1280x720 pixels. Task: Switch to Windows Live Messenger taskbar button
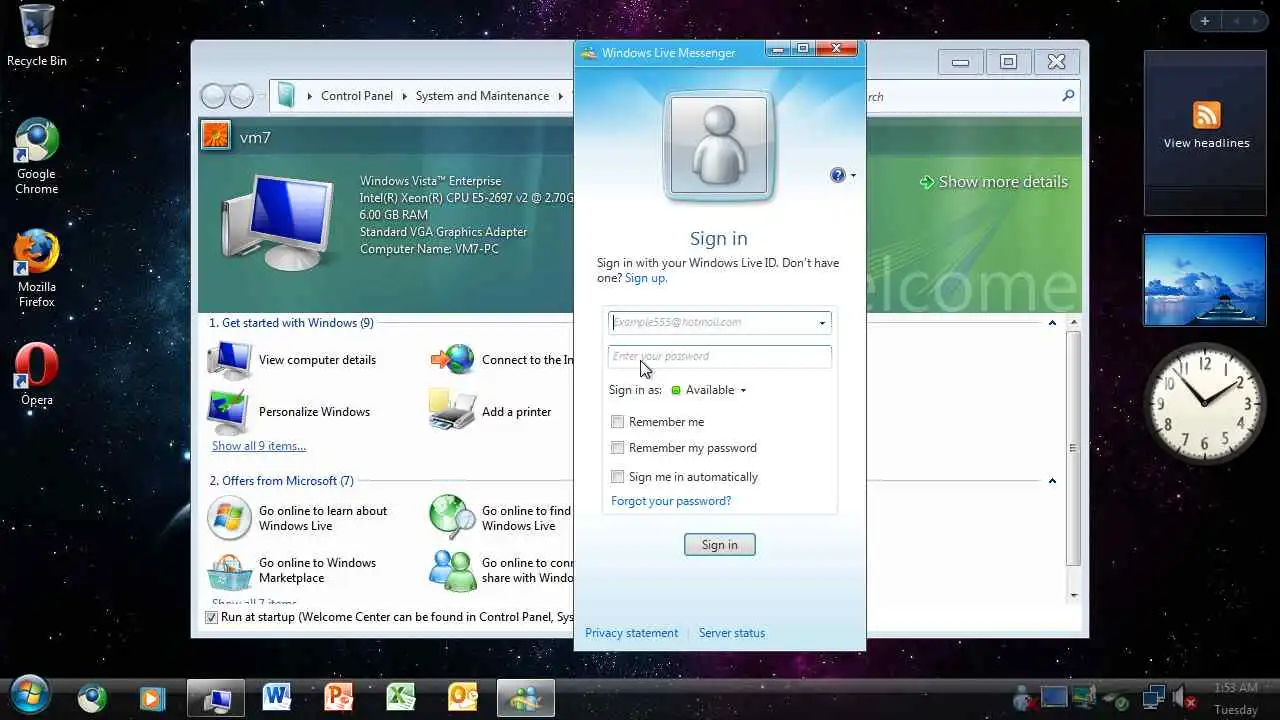point(526,697)
